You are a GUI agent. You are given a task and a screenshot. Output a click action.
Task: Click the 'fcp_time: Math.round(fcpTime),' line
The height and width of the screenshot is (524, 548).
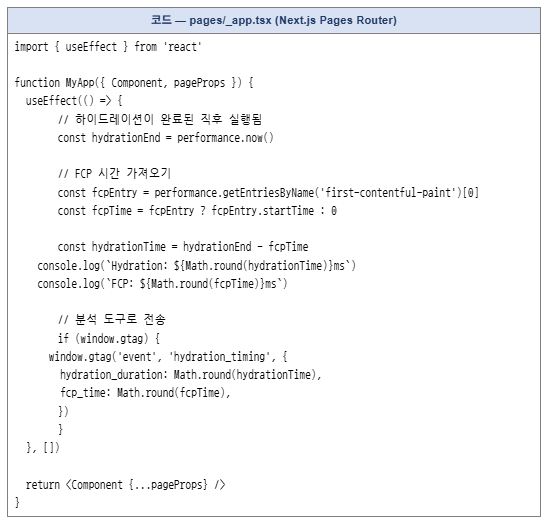[145, 393]
